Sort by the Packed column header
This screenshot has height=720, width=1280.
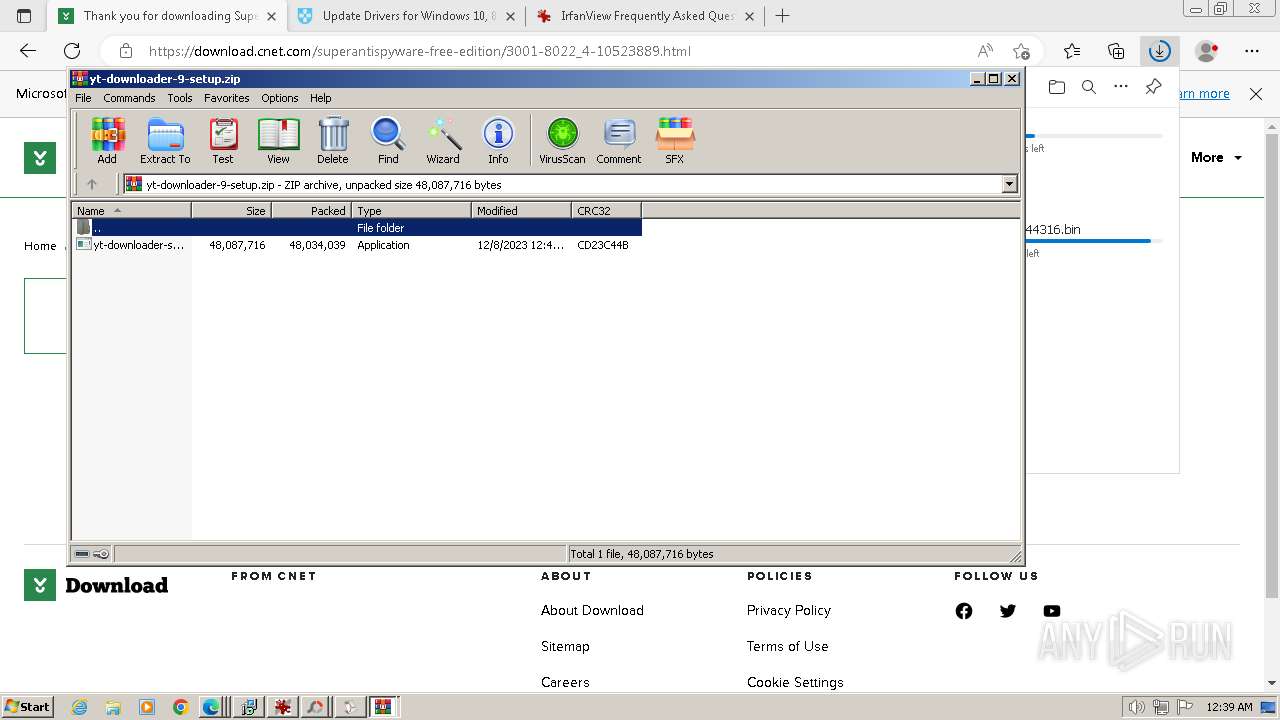pos(311,210)
